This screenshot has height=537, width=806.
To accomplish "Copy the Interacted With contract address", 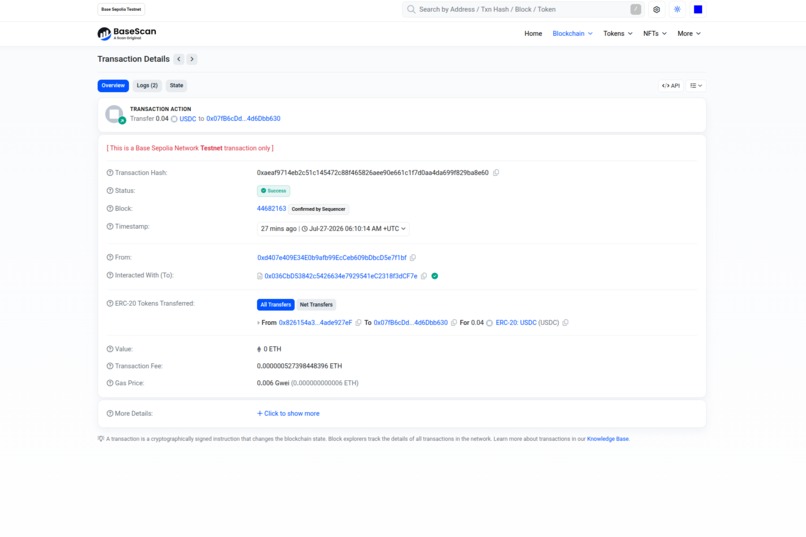I will 424,276.
